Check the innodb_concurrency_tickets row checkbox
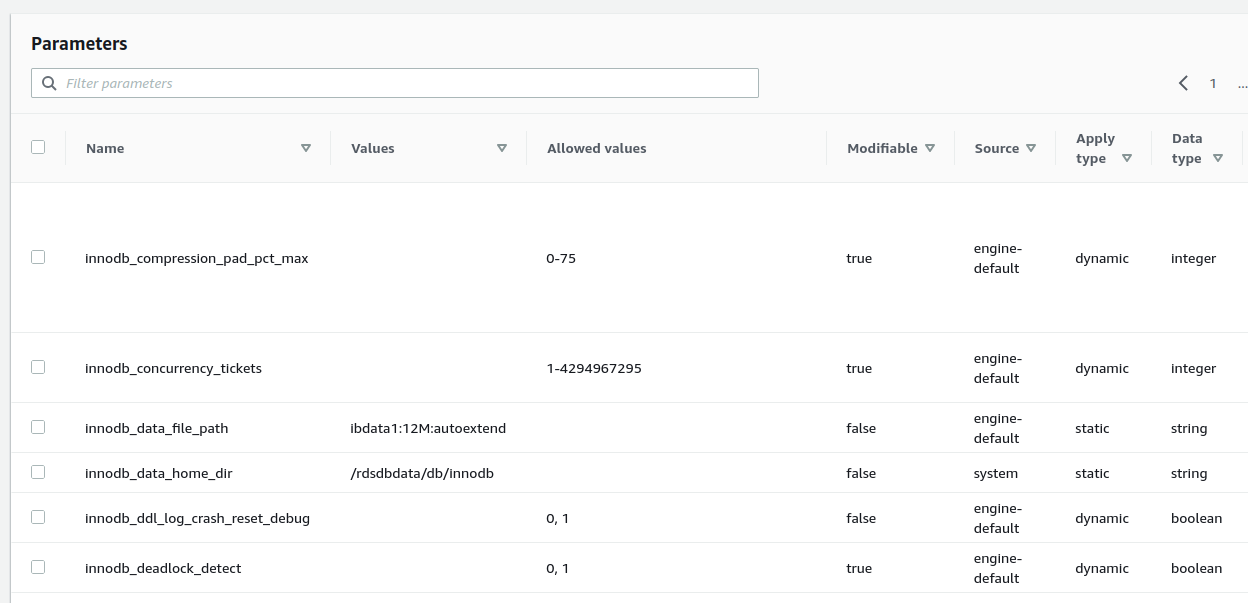This screenshot has width=1248, height=603. (x=38, y=367)
